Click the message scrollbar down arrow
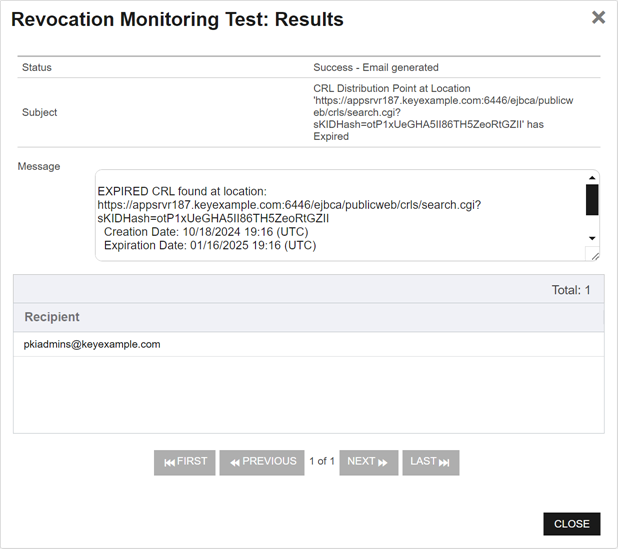The image size is (618, 549). click(592, 238)
